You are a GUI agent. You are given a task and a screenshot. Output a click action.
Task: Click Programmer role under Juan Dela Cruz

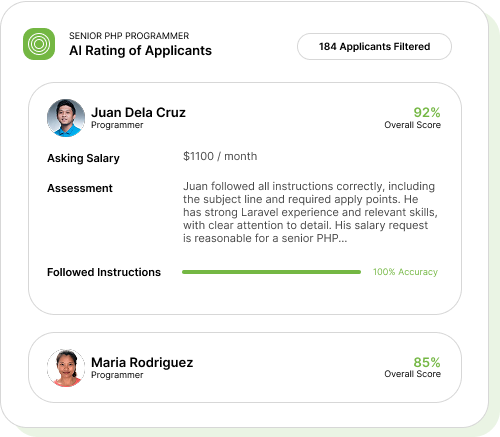117,125
